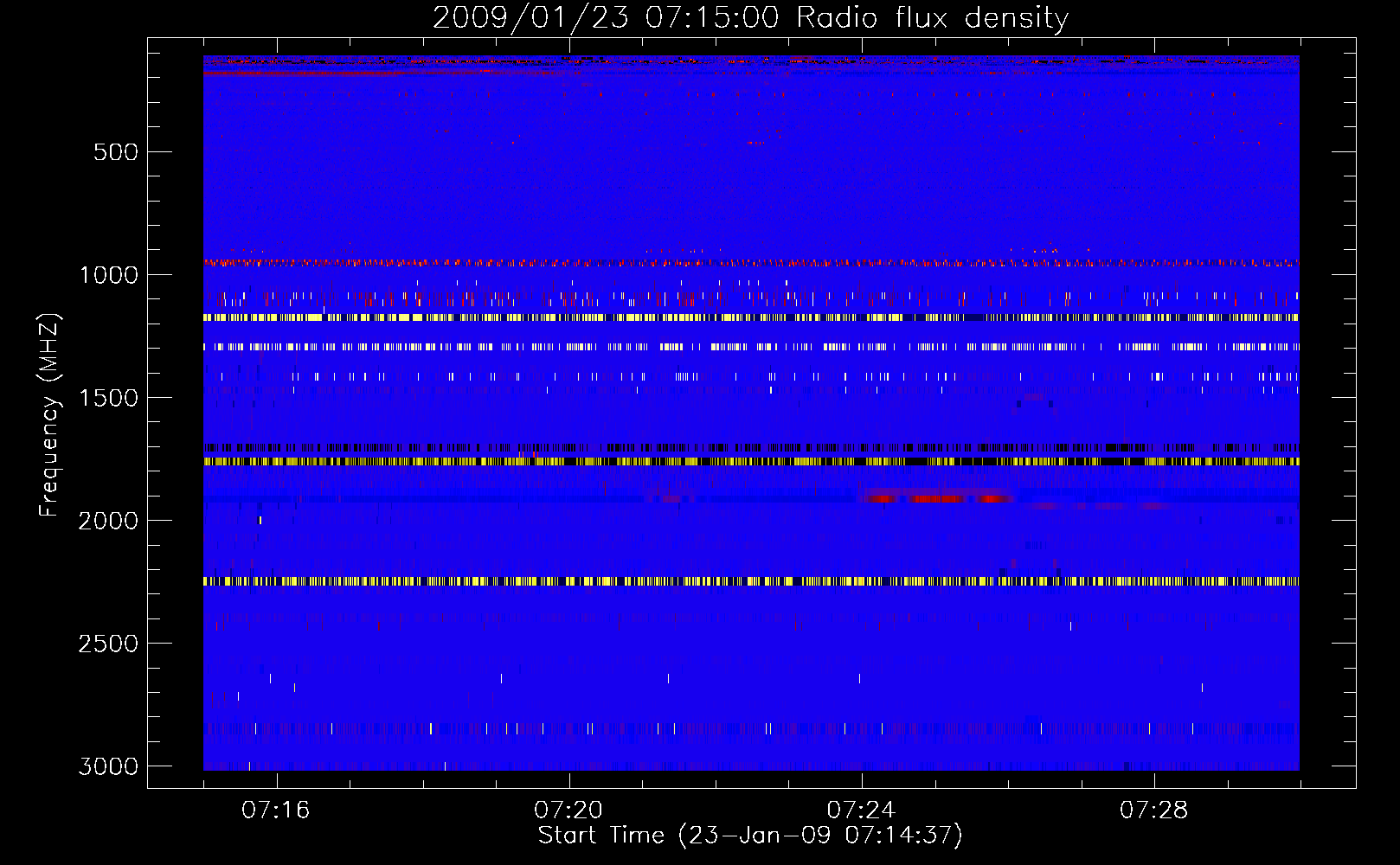
Task: Click the 07:28 time tick label
Action: pyautogui.click(x=1153, y=810)
